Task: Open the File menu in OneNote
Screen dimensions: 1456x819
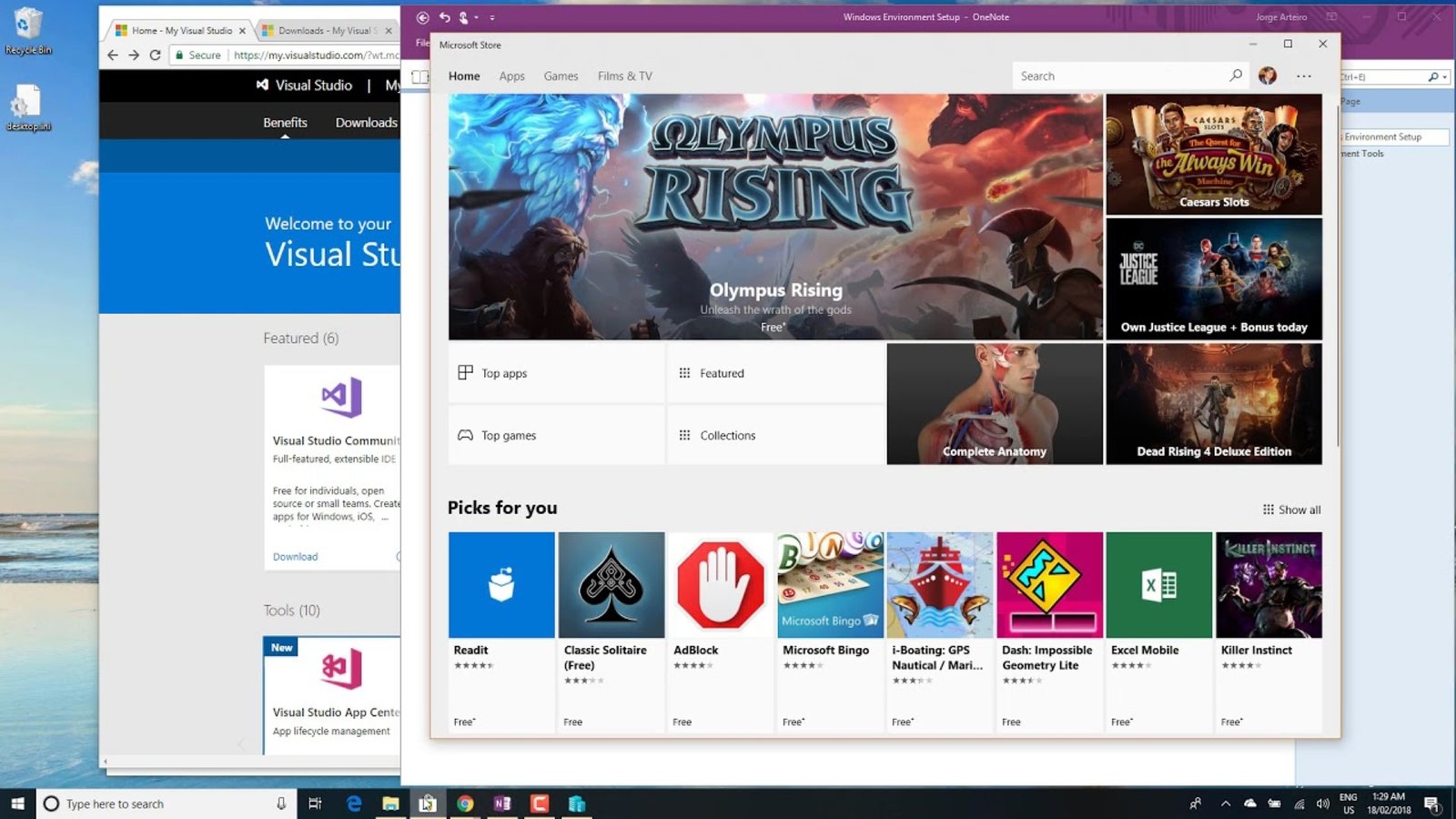Action: [x=420, y=43]
